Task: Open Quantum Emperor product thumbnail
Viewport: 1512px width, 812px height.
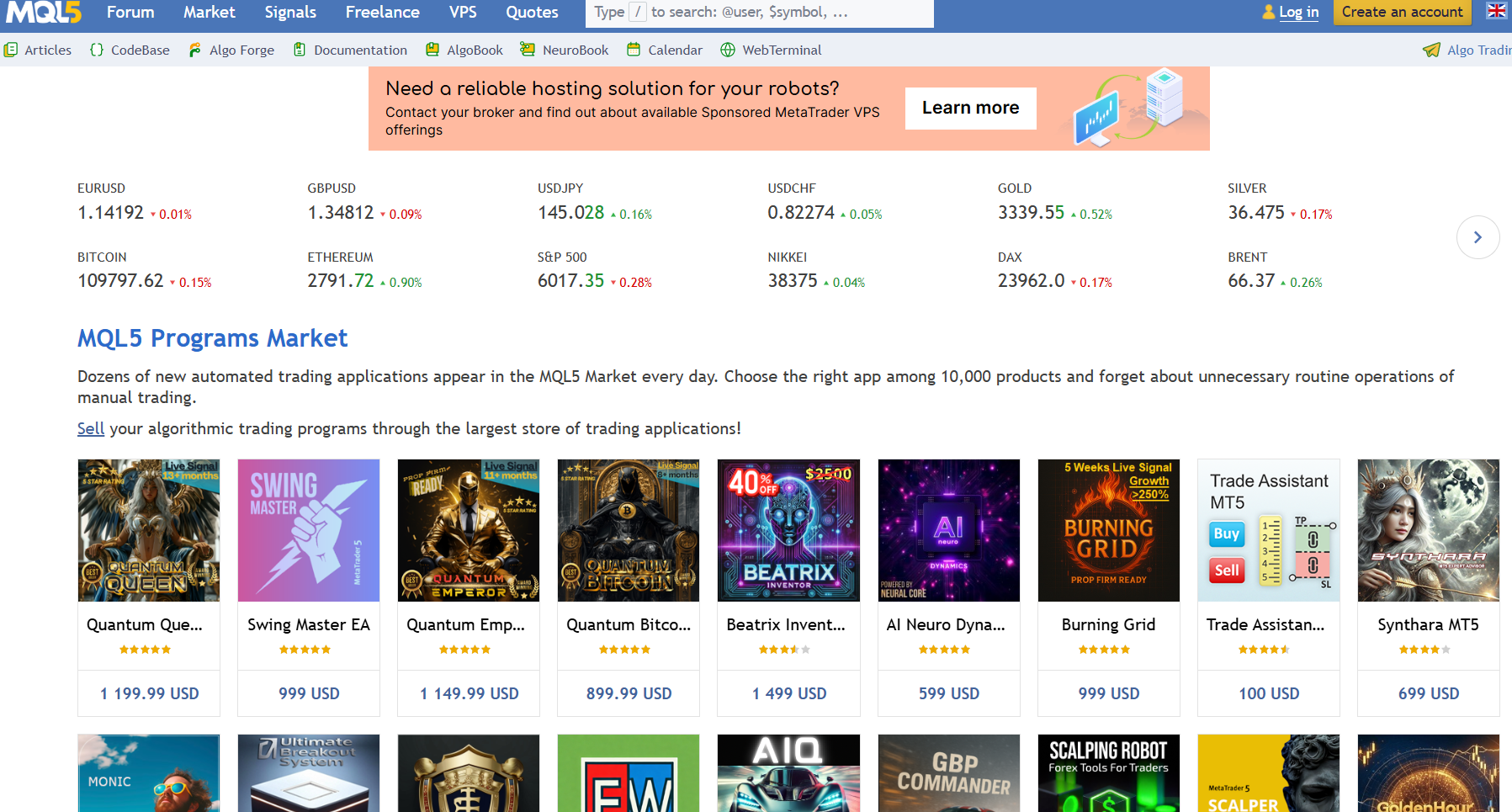Action: point(469,530)
